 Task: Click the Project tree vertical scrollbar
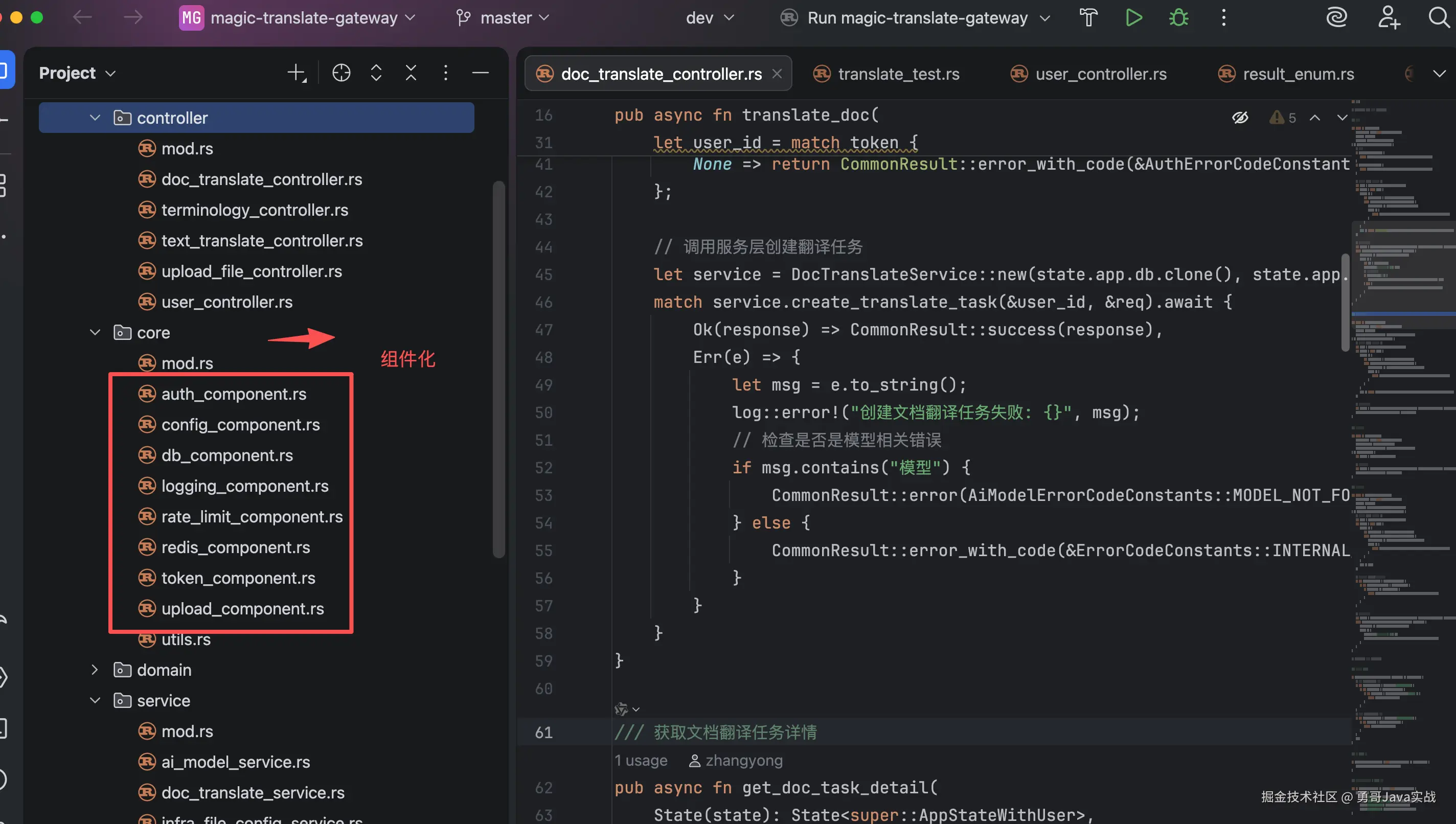[498, 369]
